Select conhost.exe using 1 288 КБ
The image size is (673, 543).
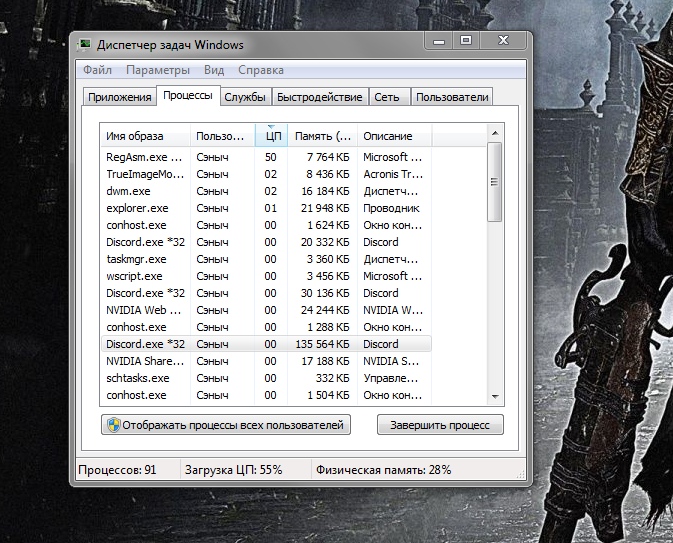pyautogui.click(x=266, y=327)
